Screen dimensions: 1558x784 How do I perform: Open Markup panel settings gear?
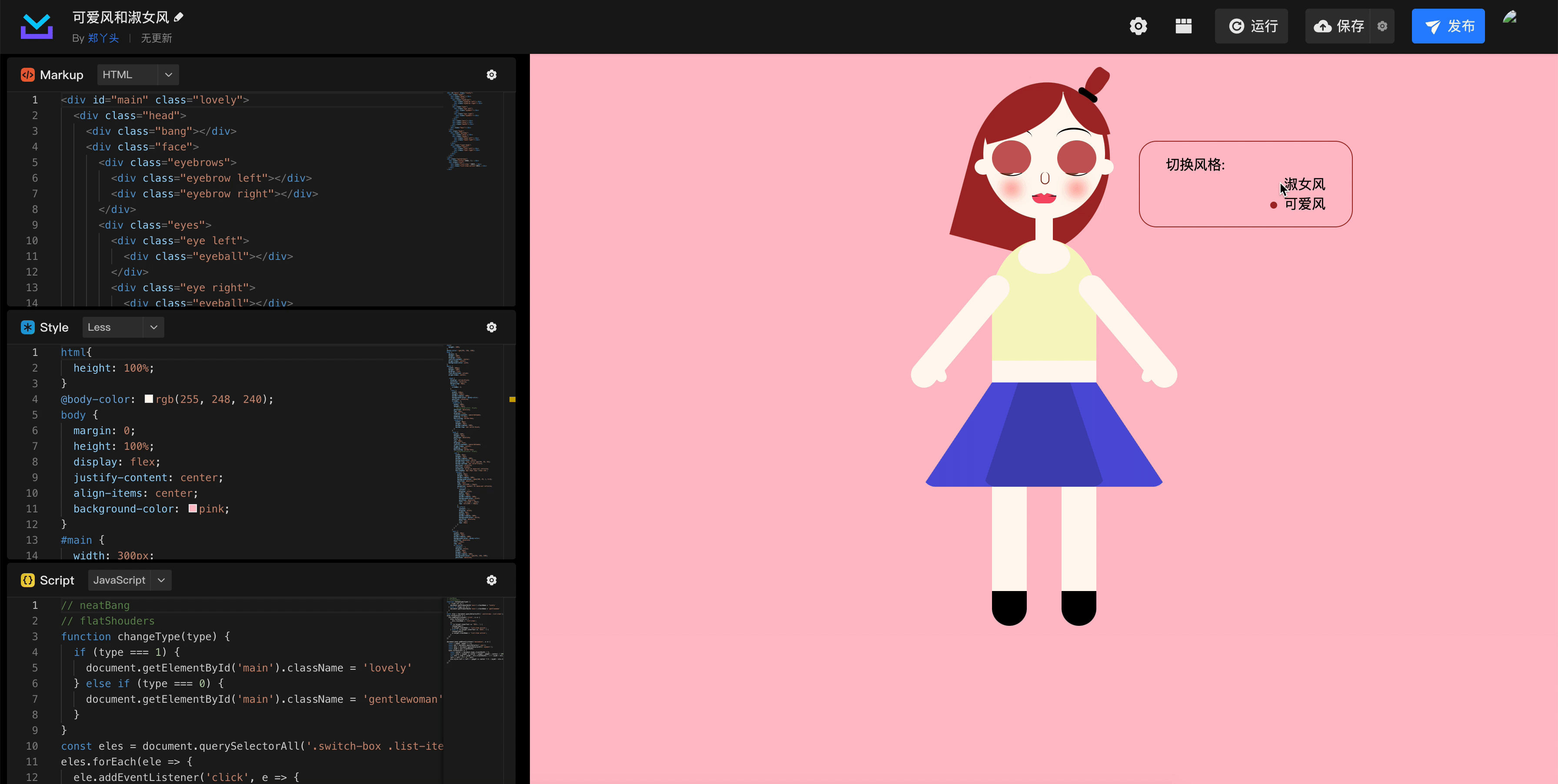(491, 75)
